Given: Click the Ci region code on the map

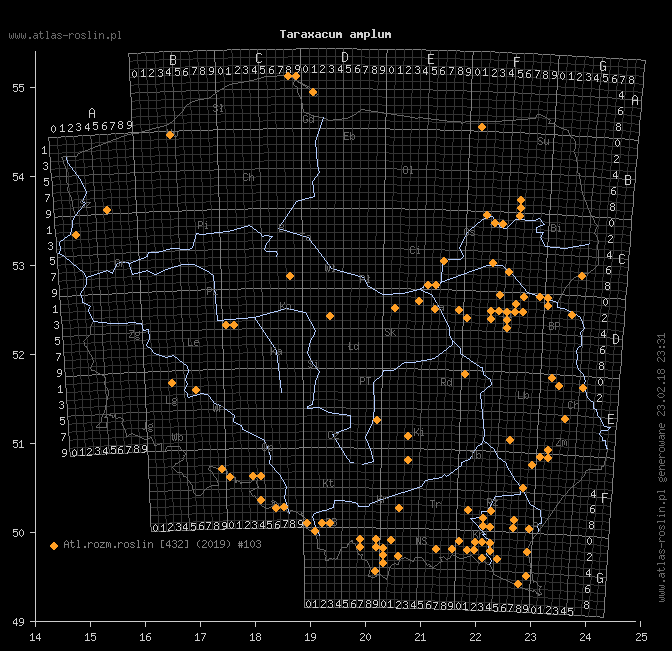Looking at the screenshot, I should click(415, 250).
